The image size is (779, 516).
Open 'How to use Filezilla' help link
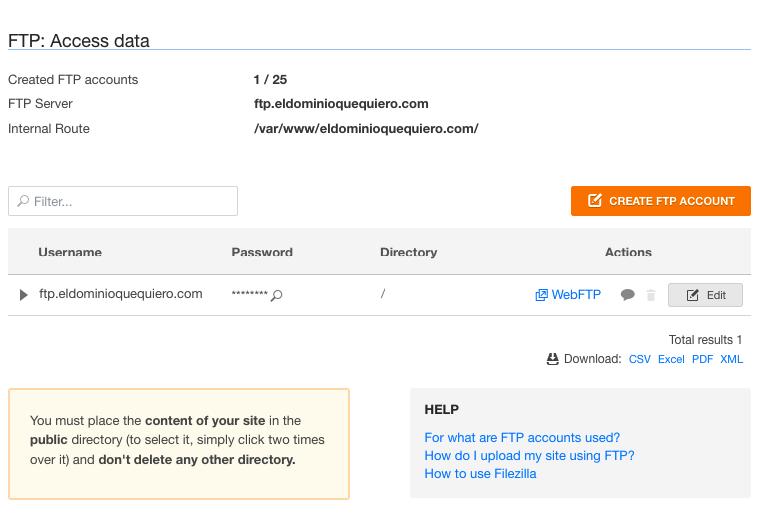(480, 473)
